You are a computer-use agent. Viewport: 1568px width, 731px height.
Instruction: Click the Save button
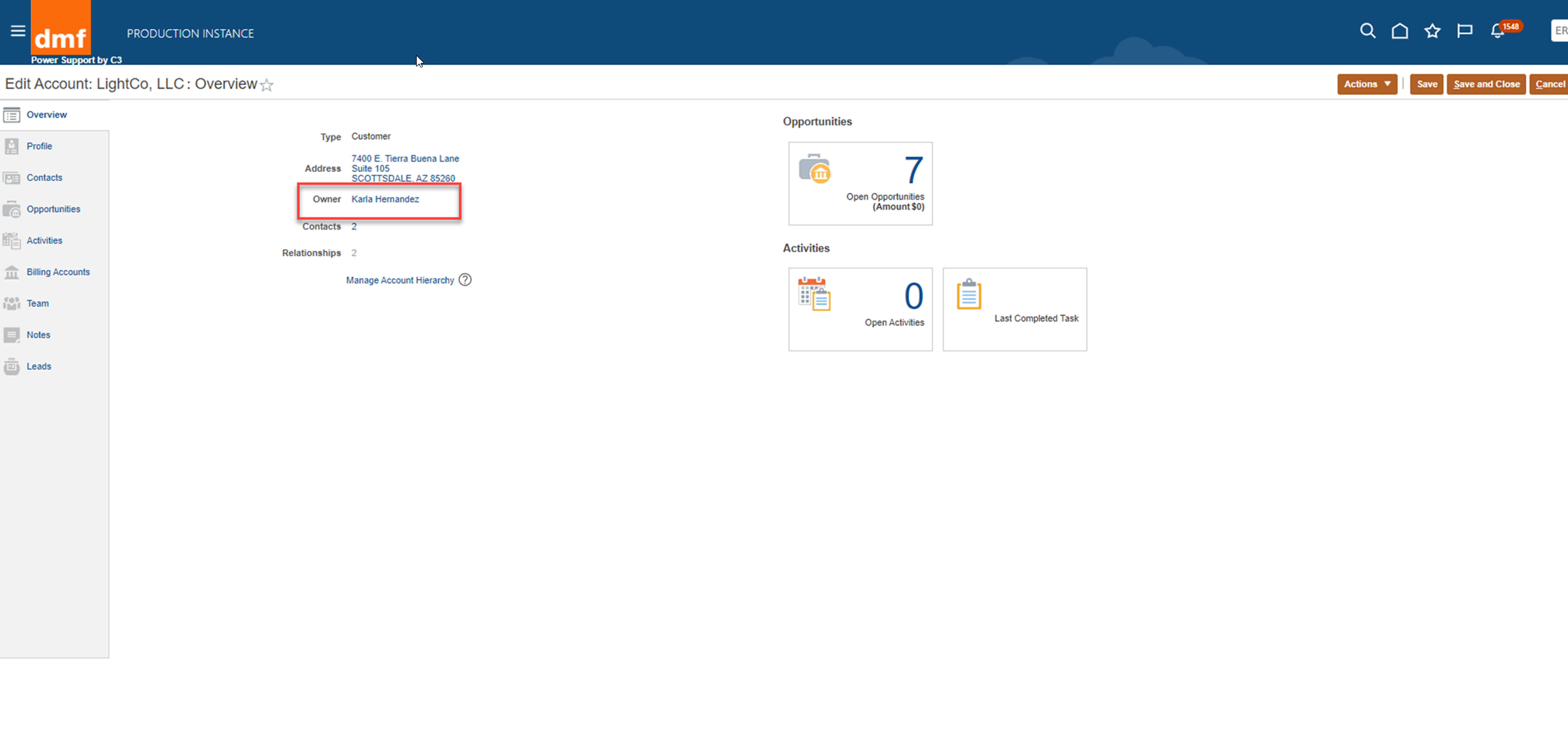(1426, 84)
